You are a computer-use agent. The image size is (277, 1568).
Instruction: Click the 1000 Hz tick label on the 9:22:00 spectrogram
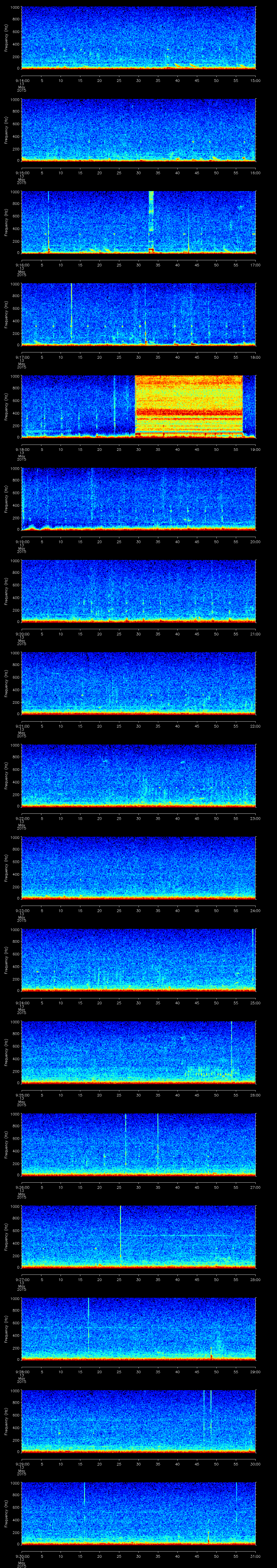15,745
